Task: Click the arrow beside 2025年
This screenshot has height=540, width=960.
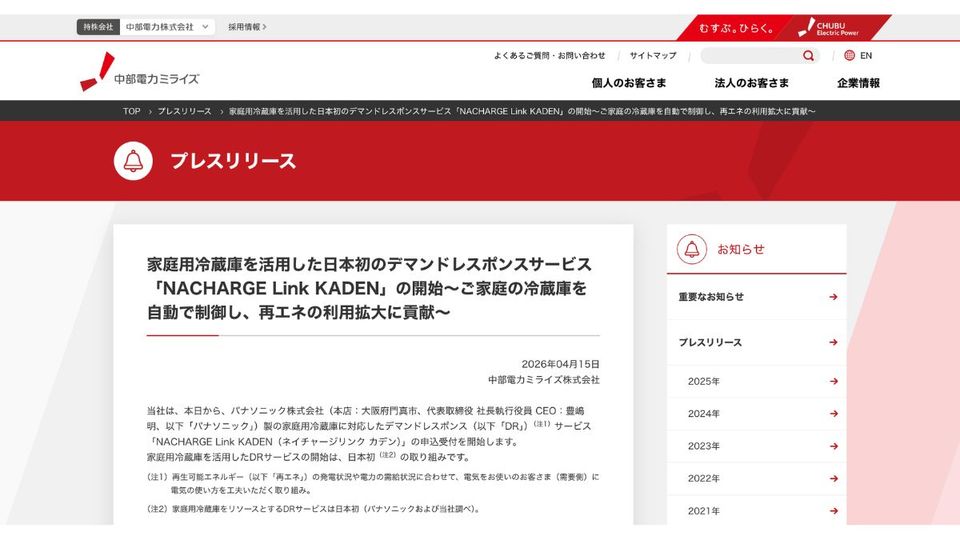Action: (833, 382)
